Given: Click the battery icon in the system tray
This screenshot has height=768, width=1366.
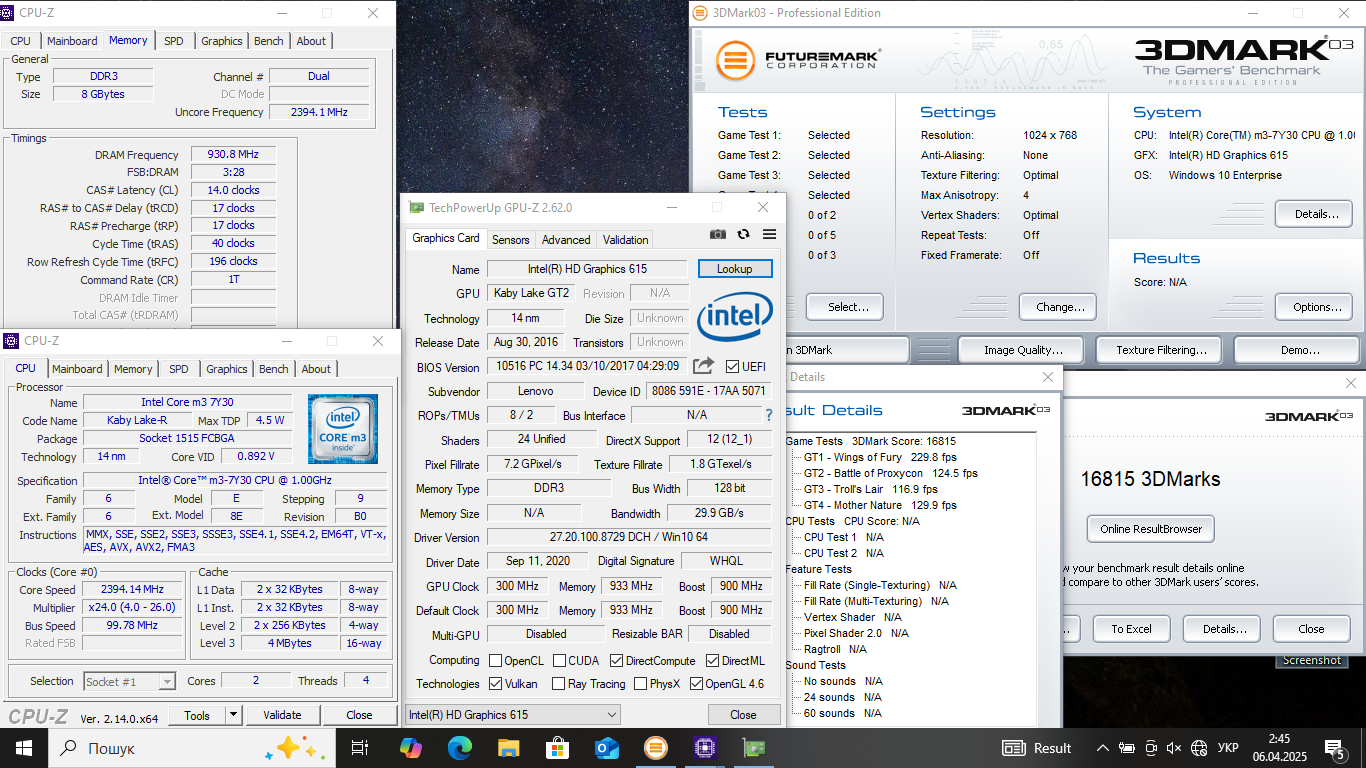Looking at the screenshot, I should coord(1127,748).
